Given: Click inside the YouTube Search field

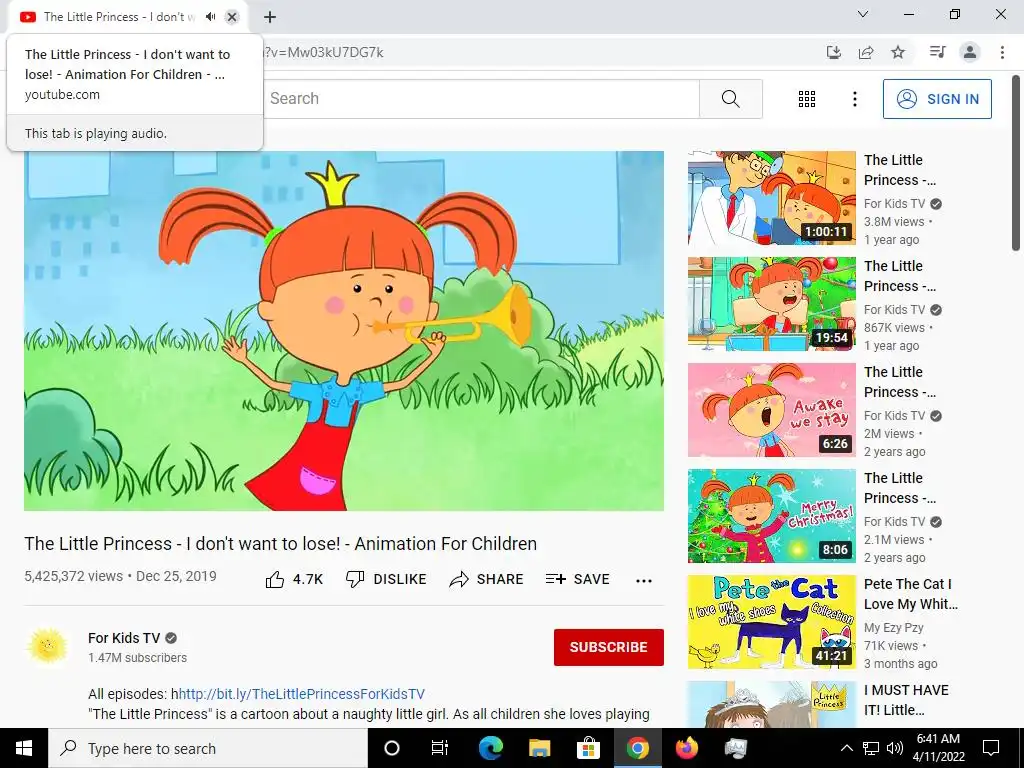Looking at the screenshot, I should point(482,99).
